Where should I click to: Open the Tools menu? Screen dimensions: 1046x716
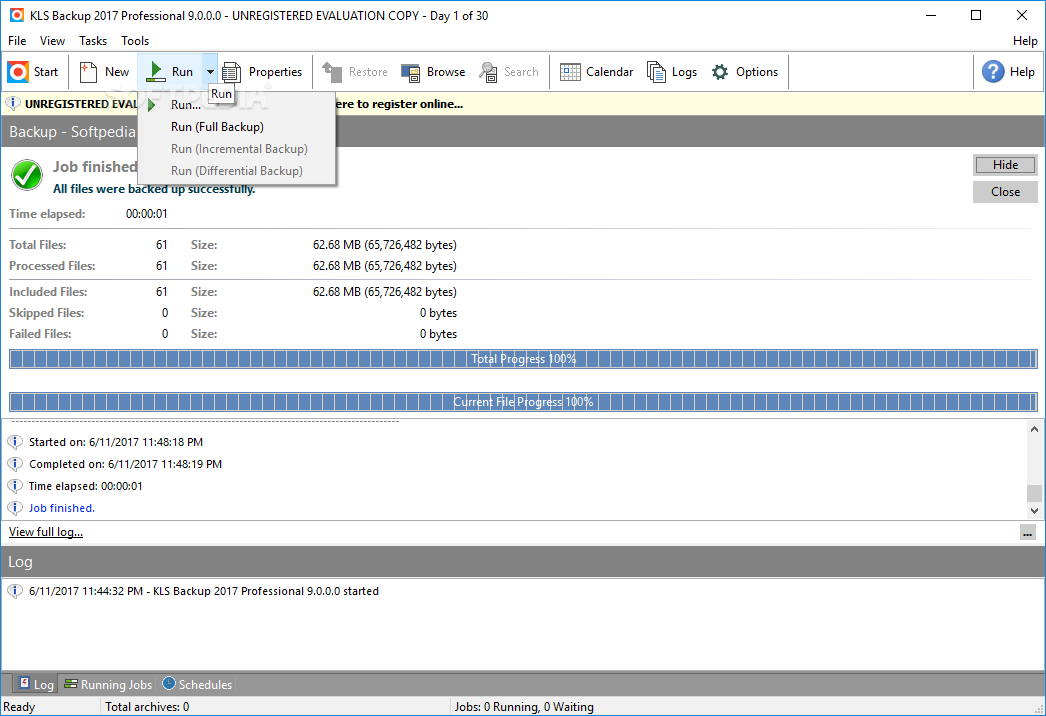pyautogui.click(x=135, y=41)
